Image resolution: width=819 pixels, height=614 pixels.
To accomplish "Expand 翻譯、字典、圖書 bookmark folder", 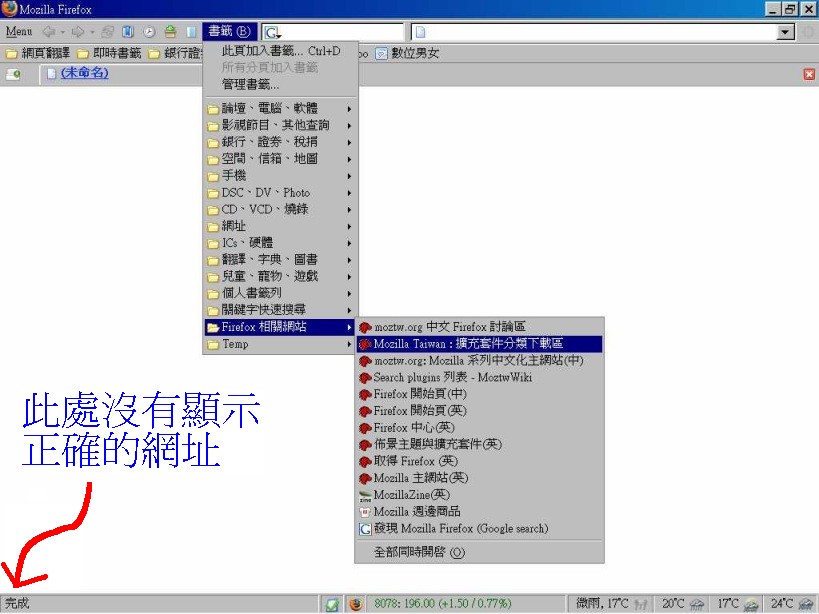I will [x=280, y=259].
